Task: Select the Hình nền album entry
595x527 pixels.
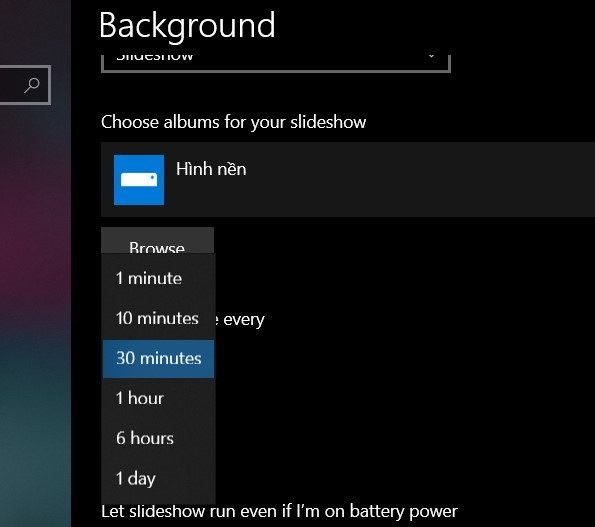Action: pyautogui.click(x=348, y=179)
